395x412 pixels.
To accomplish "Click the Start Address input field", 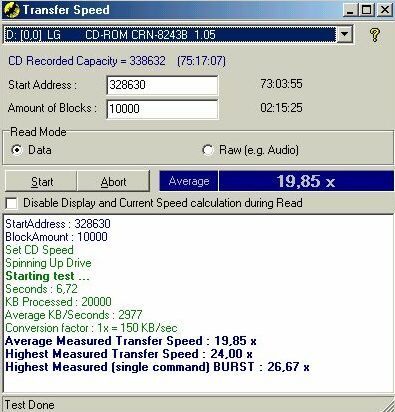I will pos(162,85).
